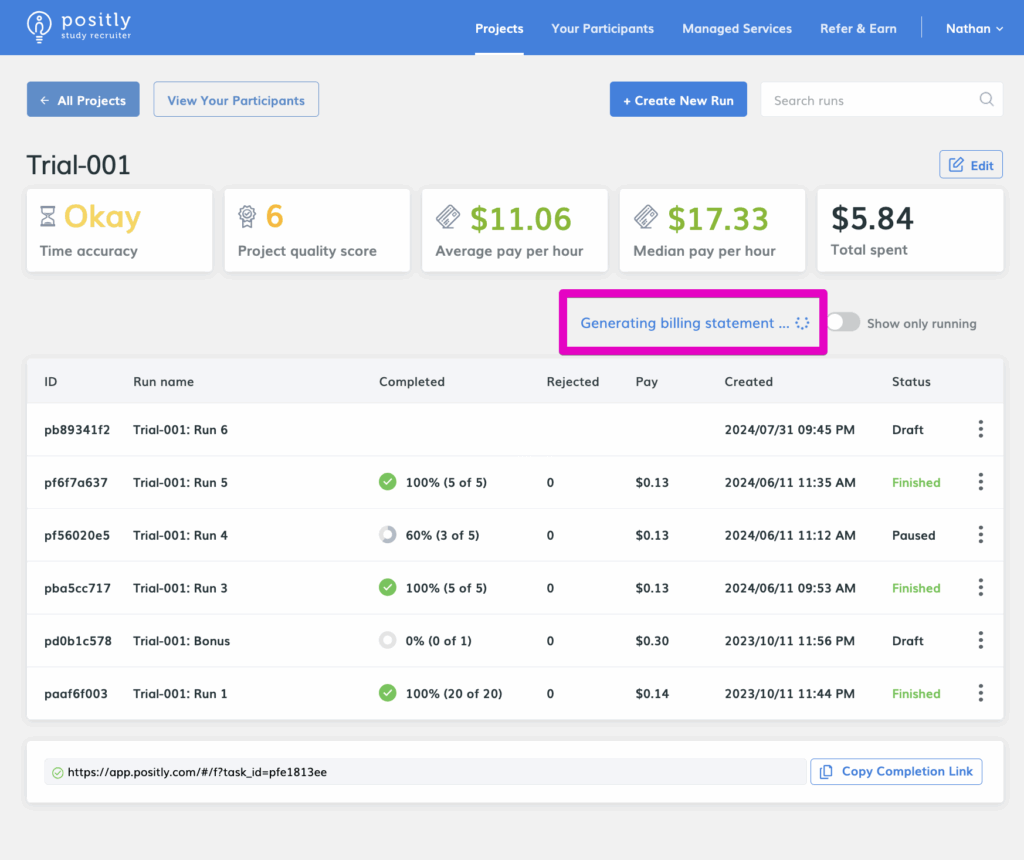The height and width of the screenshot is (860, 1024).
Task: Open the three-dot menu for Run 4
Action: coord(980,535)
